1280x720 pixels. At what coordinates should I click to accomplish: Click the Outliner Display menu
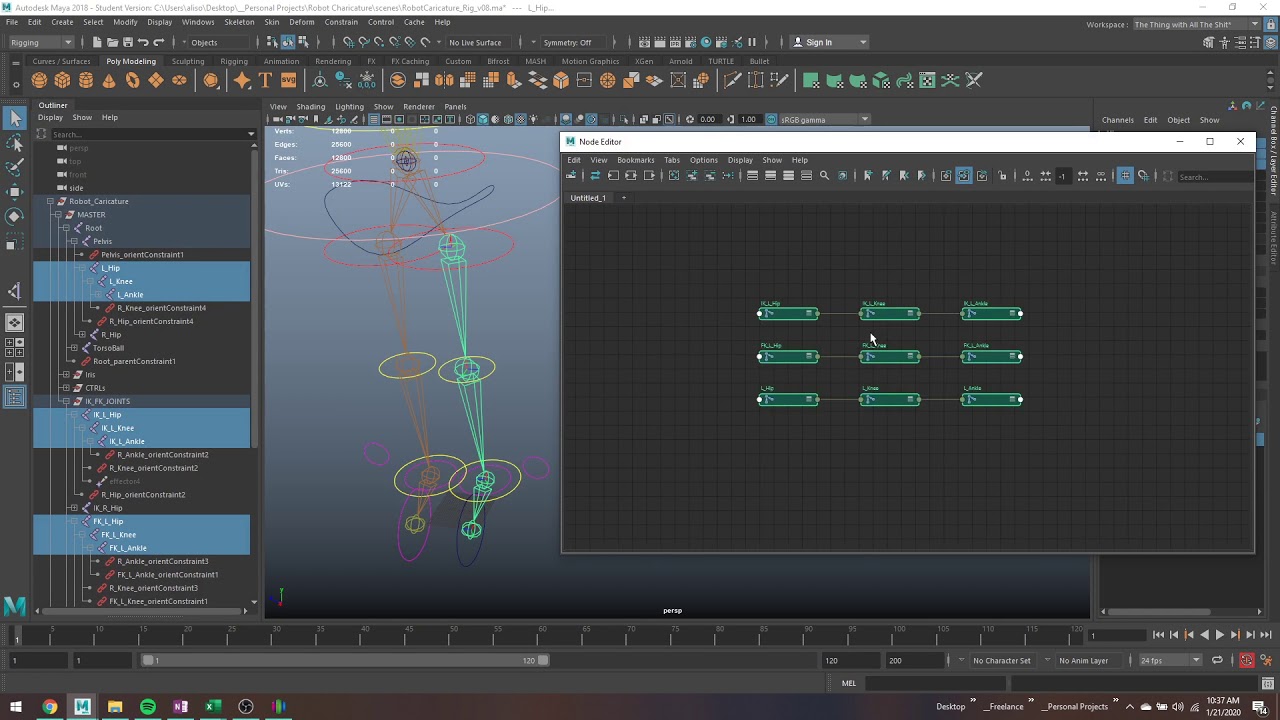(50, 118)
